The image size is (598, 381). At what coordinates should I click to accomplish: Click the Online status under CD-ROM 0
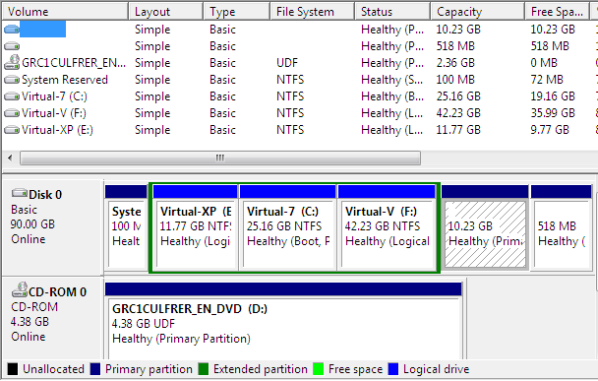pos(28,336)
